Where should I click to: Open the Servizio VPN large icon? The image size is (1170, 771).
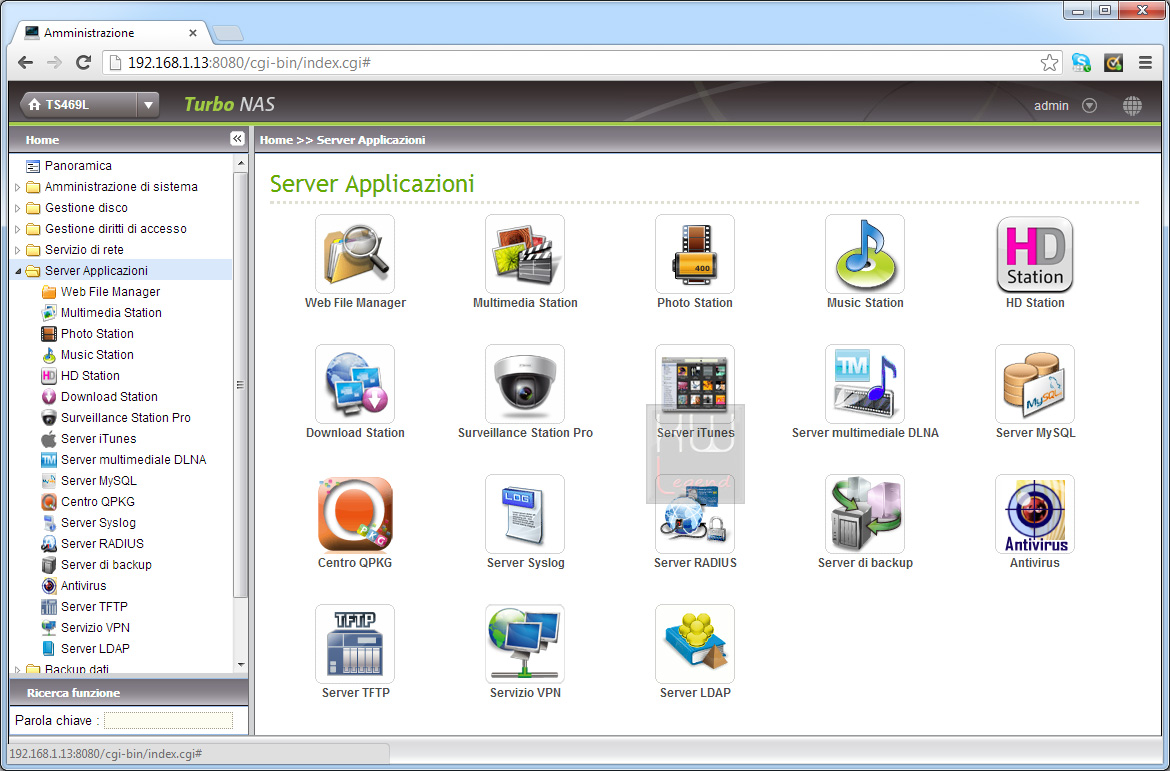click(525, 643)
